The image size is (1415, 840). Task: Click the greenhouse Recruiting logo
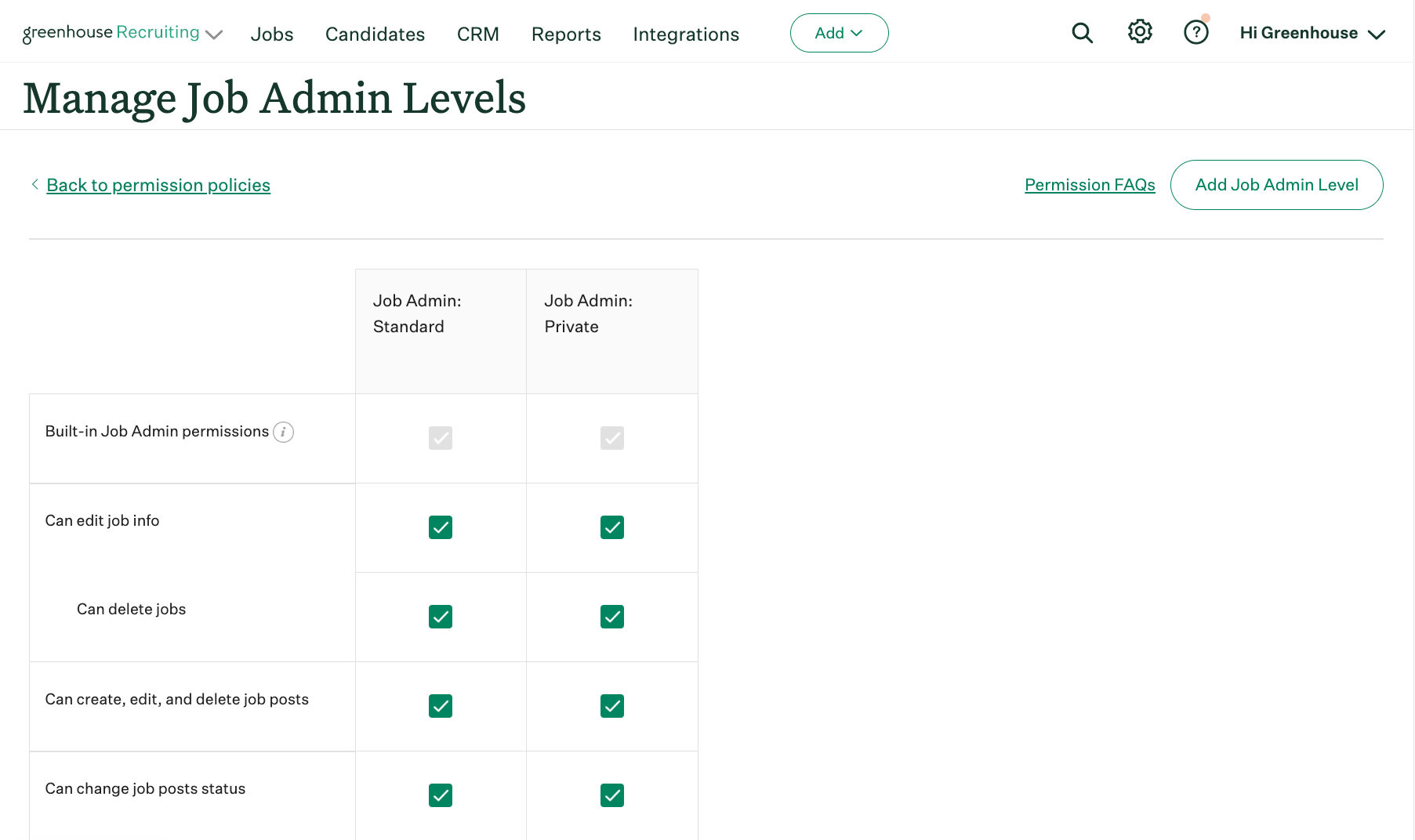pos(111,33)
